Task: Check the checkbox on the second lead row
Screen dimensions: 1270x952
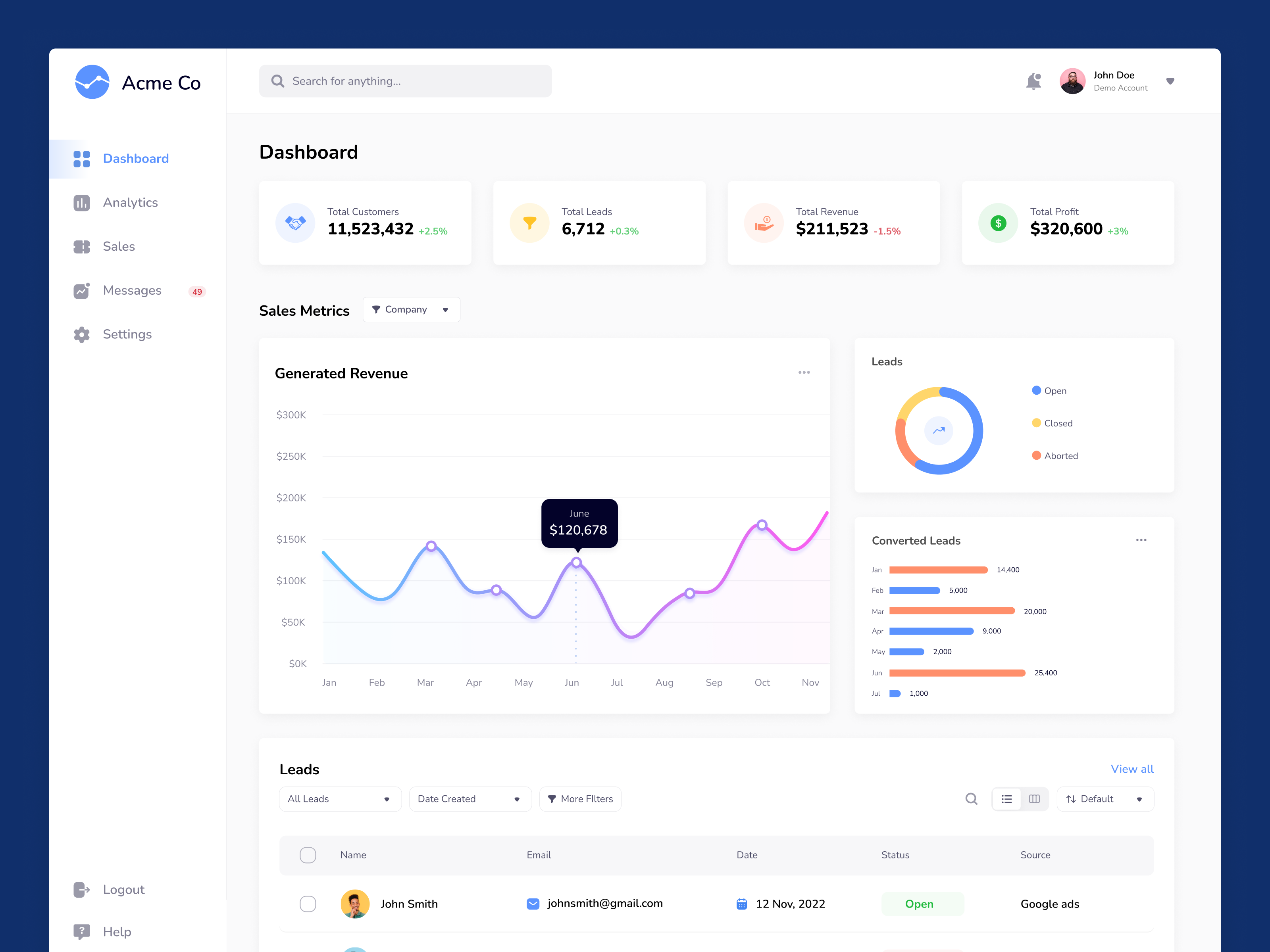Action: point(308,950)
